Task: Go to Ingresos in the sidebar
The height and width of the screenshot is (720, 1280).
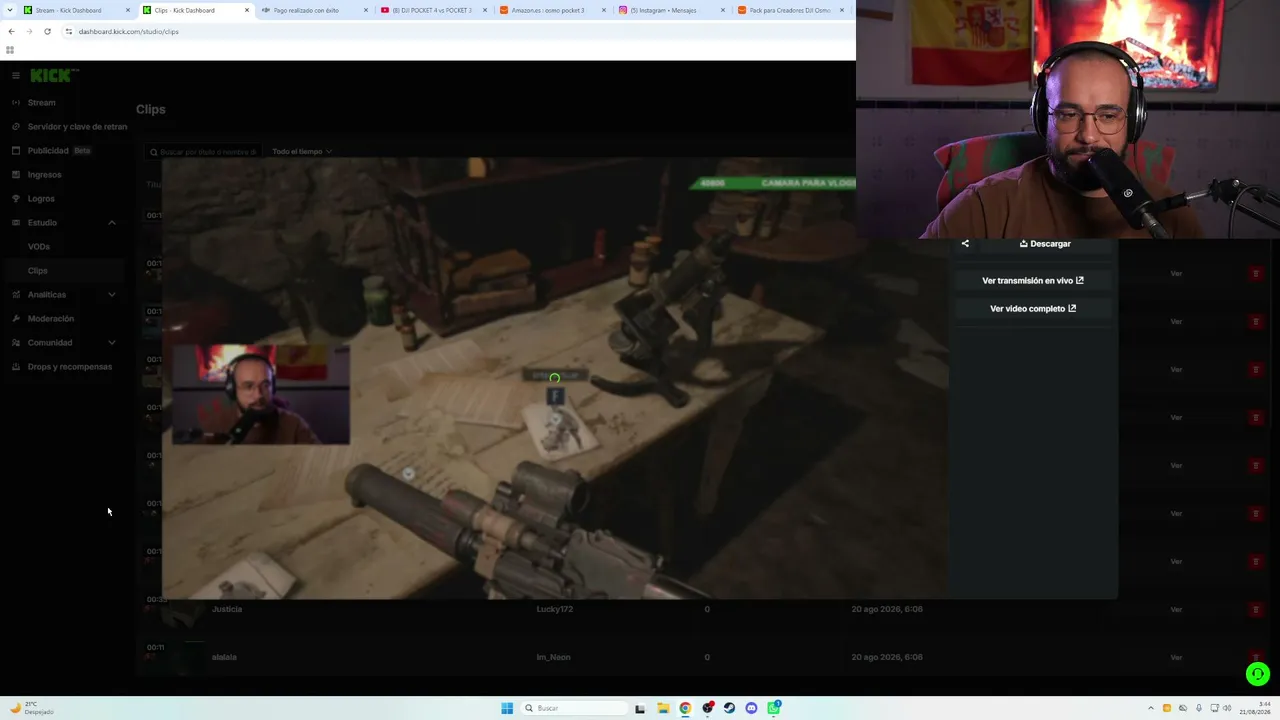Action: point(44,175)
